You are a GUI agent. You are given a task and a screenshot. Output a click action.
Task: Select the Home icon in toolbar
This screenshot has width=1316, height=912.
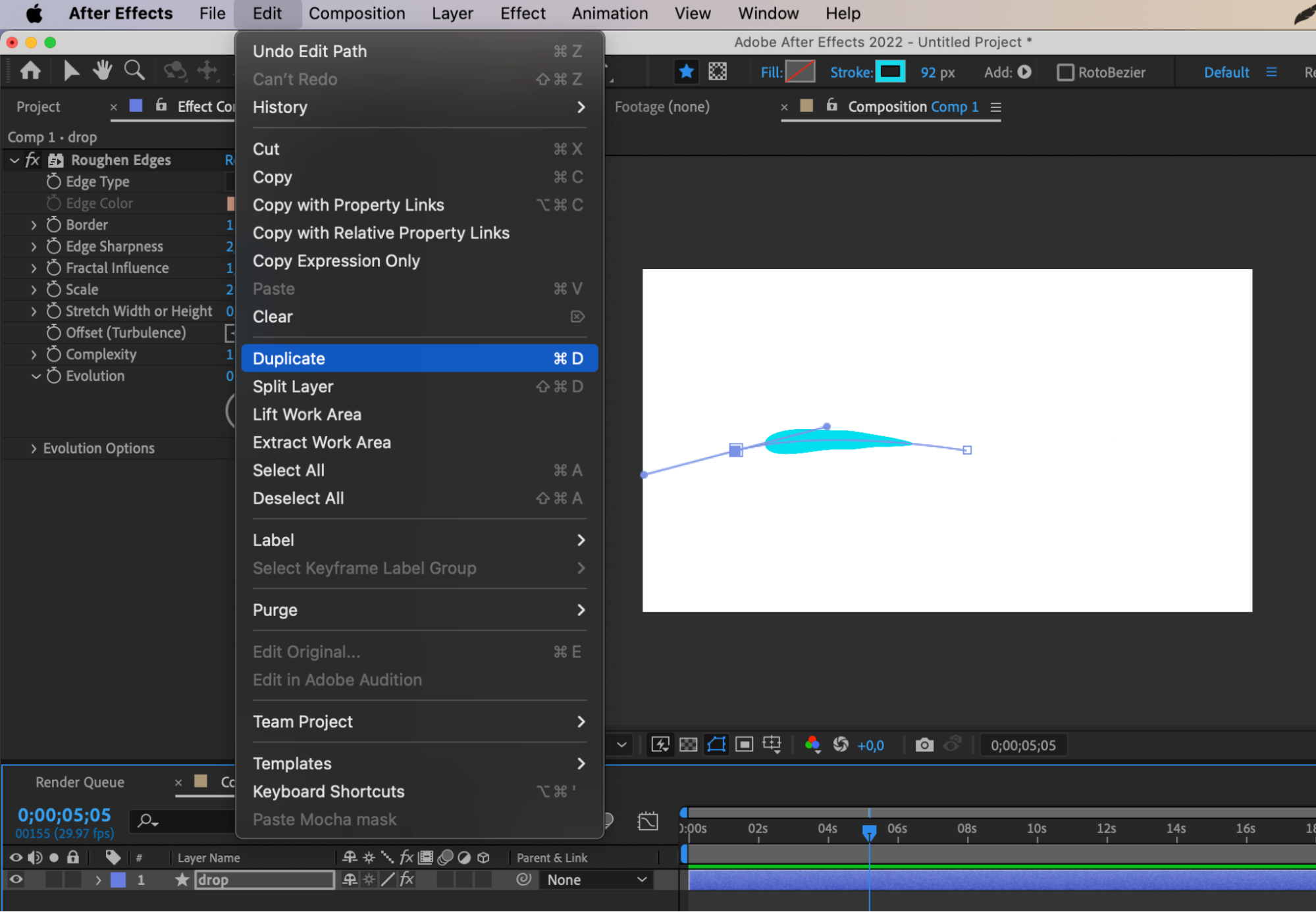pos(30,70)
